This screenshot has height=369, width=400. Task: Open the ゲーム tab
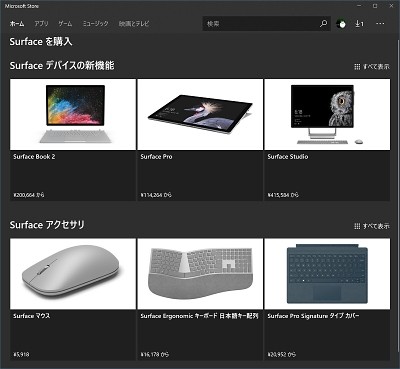(65, 24)
